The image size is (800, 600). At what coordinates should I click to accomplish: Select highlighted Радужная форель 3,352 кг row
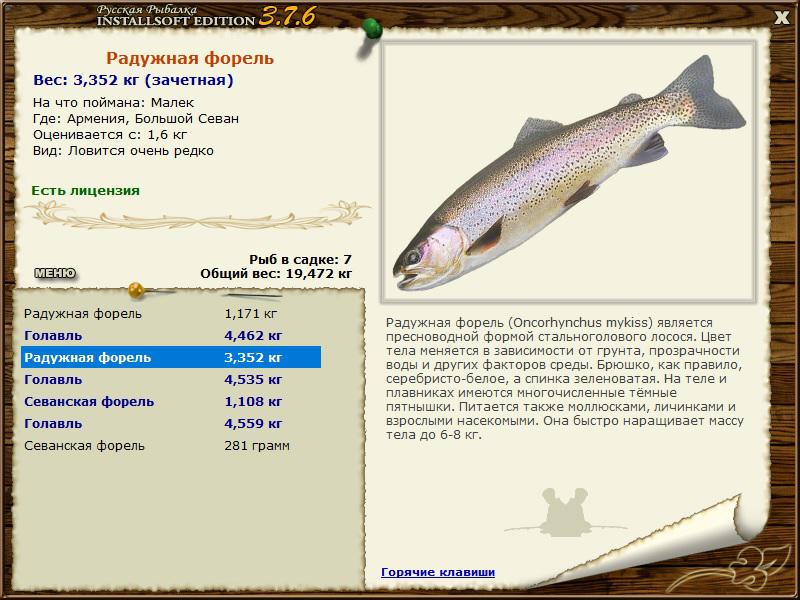point(171,357)
